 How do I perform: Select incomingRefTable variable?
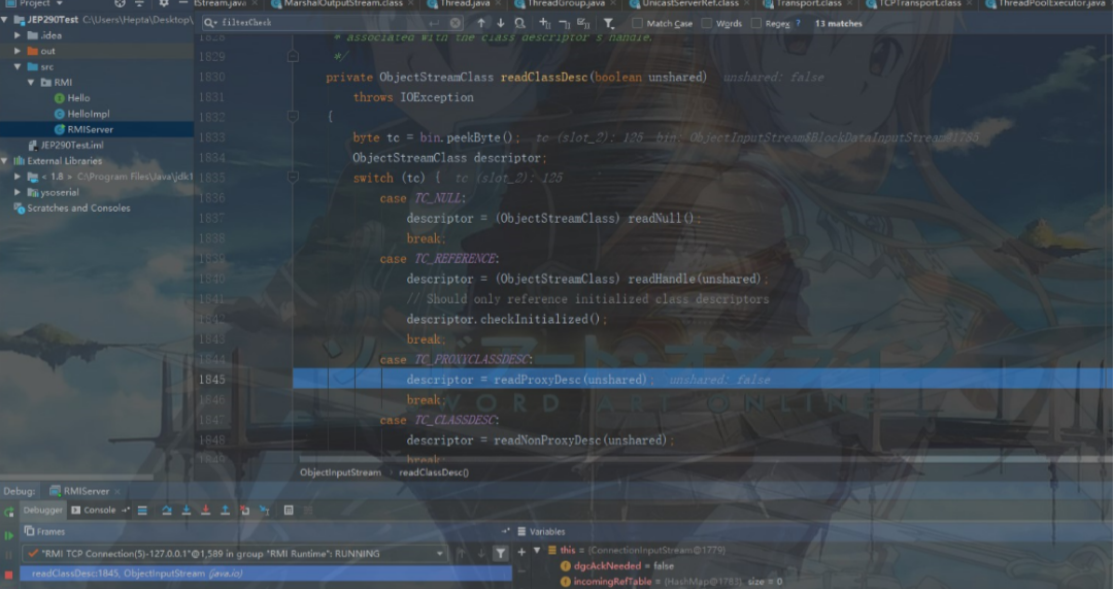pos(671,581)
